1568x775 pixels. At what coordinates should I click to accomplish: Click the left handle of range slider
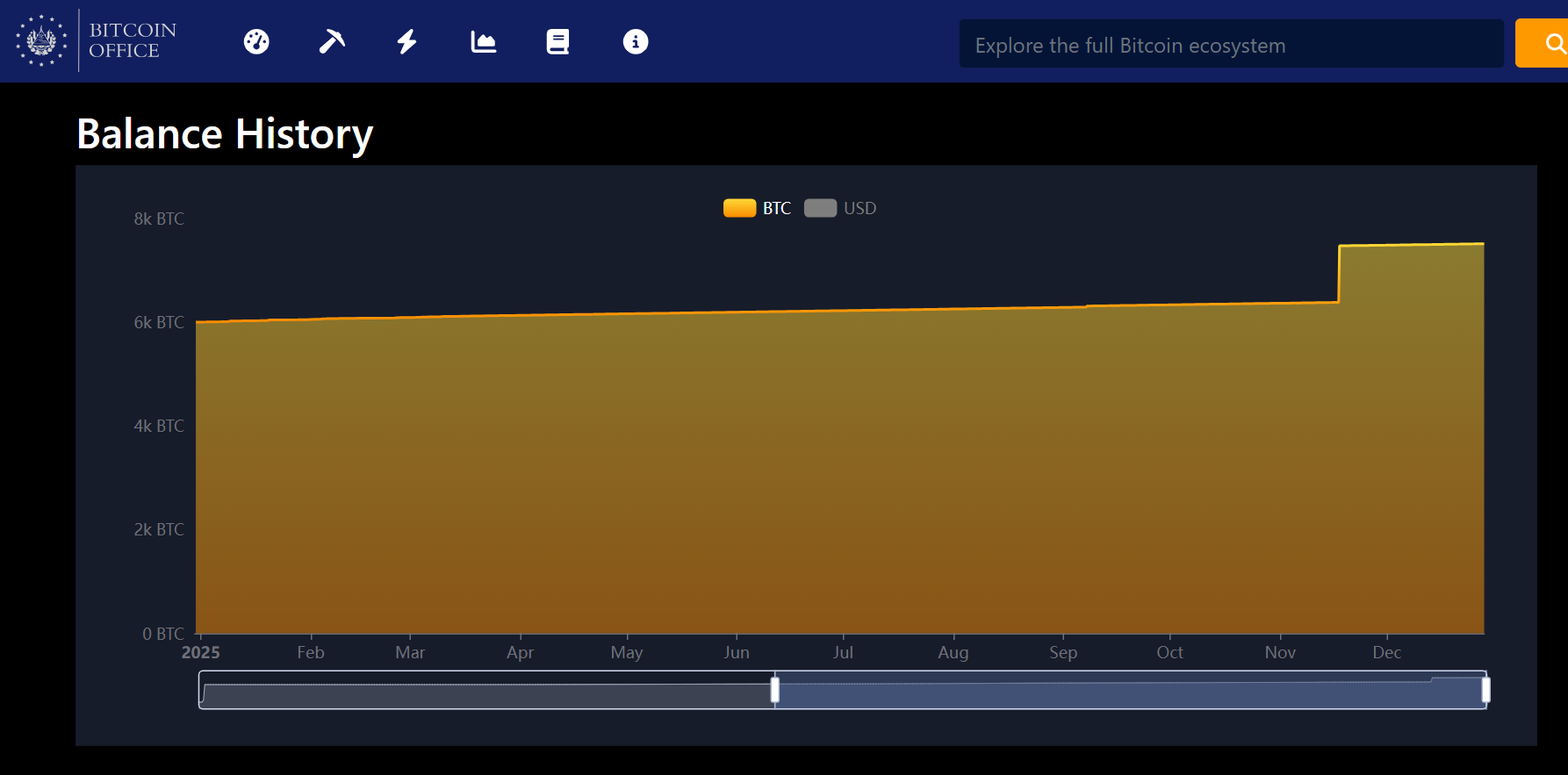pos(775,690)
